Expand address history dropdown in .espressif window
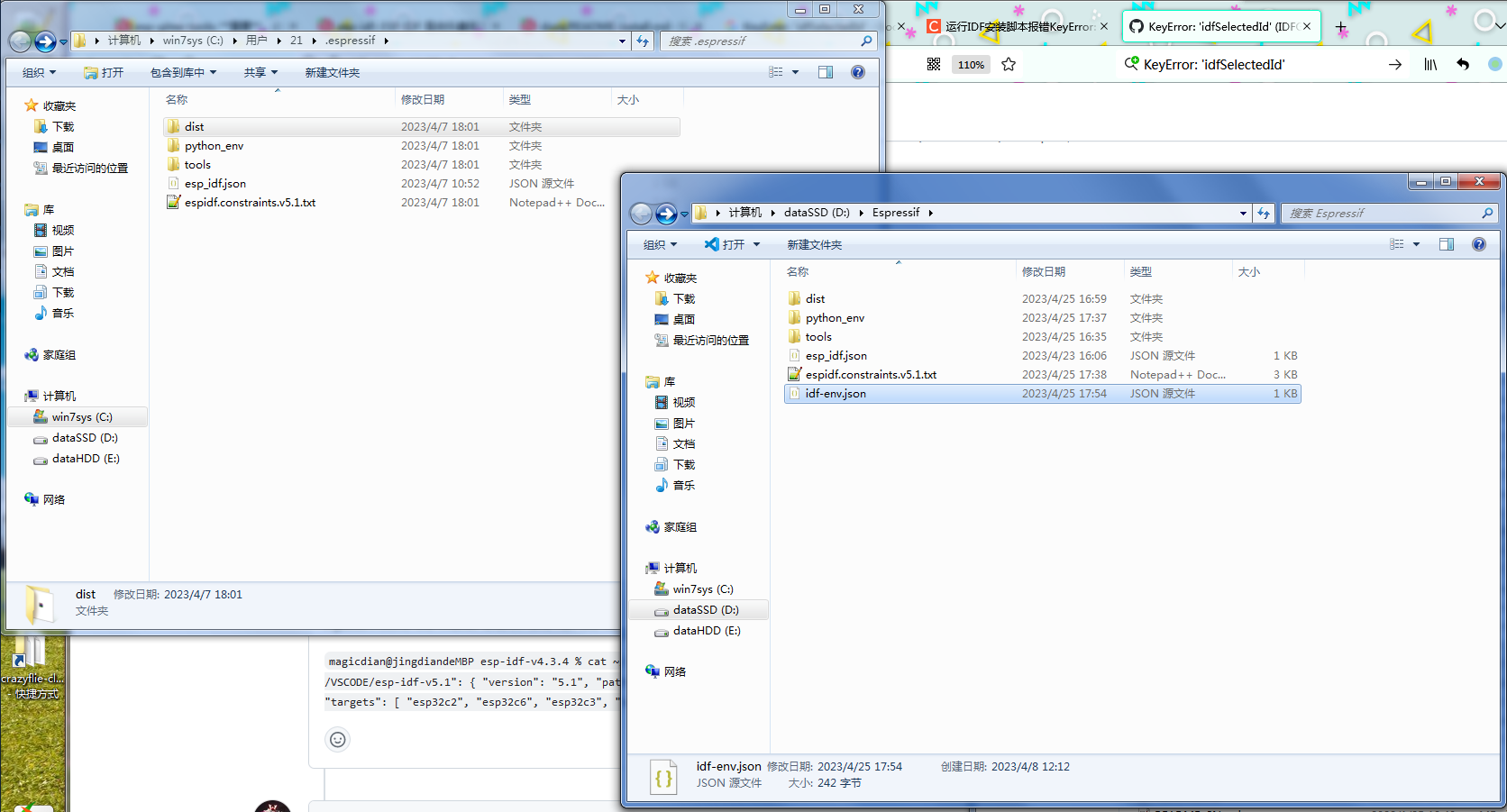 (622, 41)
